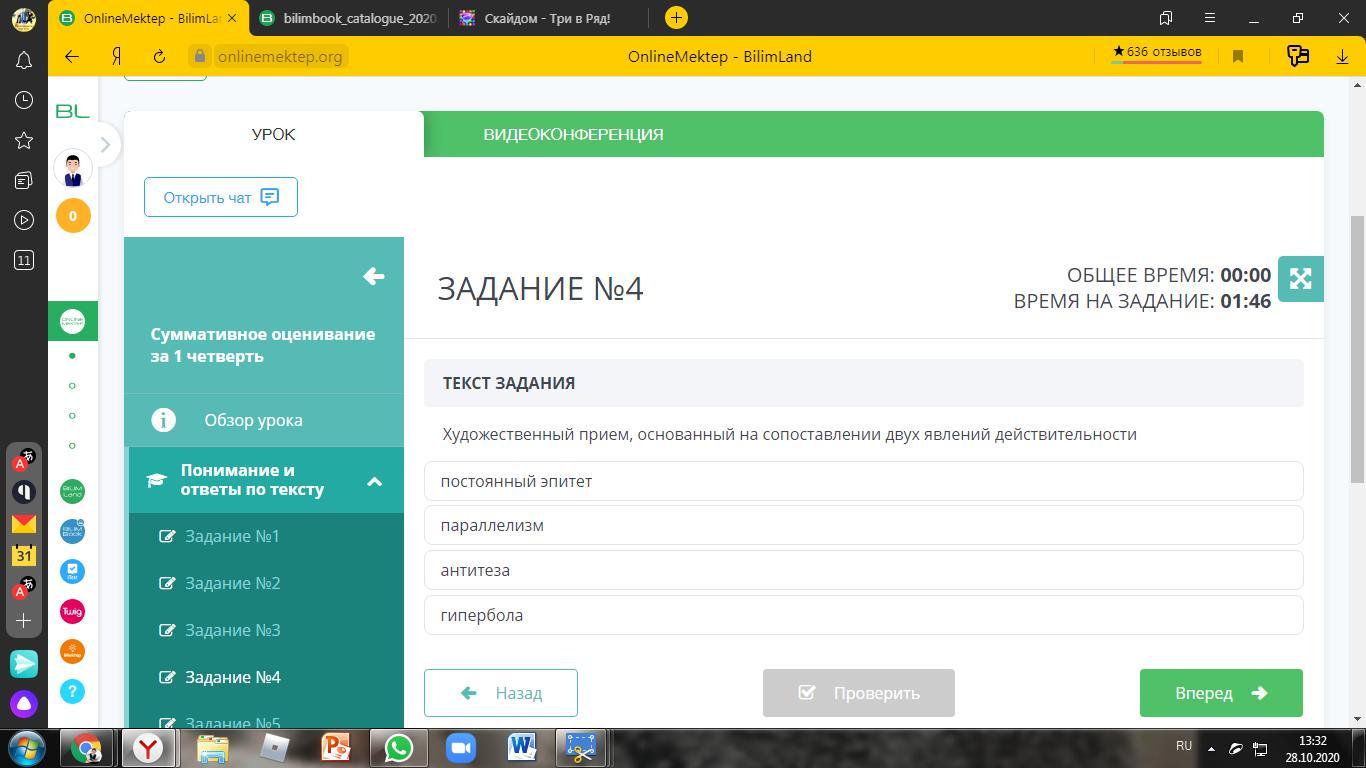Click the back arrow in lesson sidebar

coord(373,276)
